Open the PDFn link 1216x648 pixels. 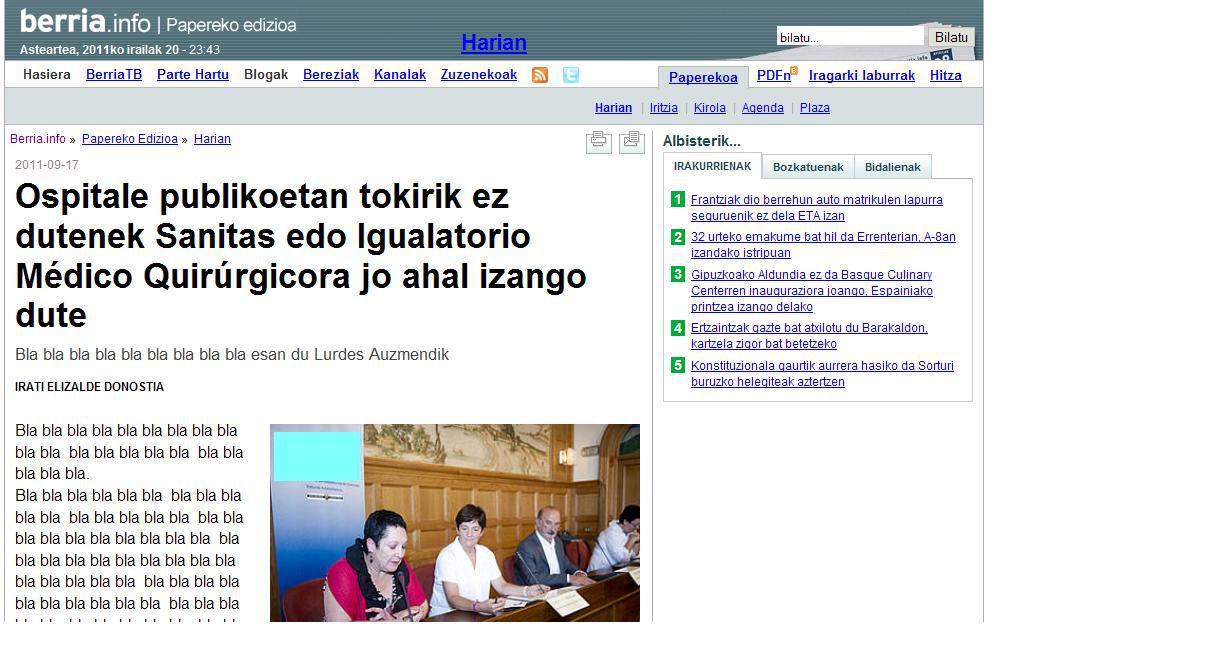pos(773,76)
